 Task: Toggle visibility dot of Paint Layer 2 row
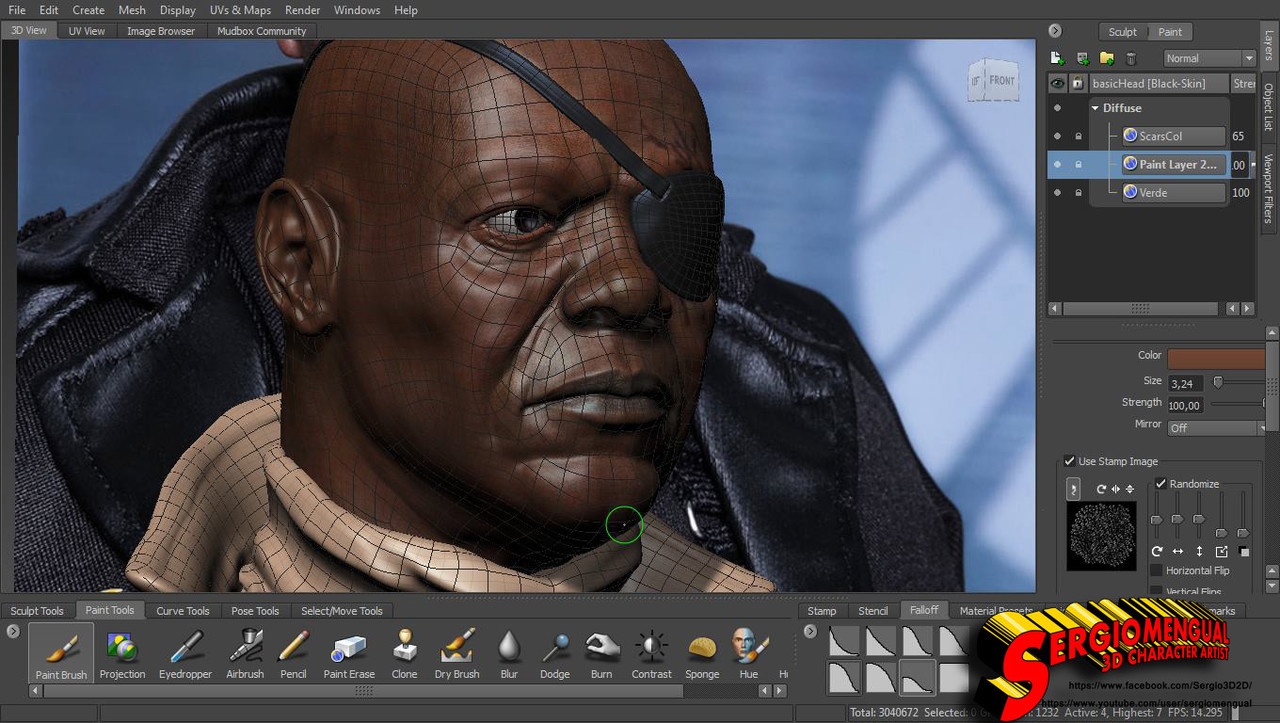click(1057, 164)
